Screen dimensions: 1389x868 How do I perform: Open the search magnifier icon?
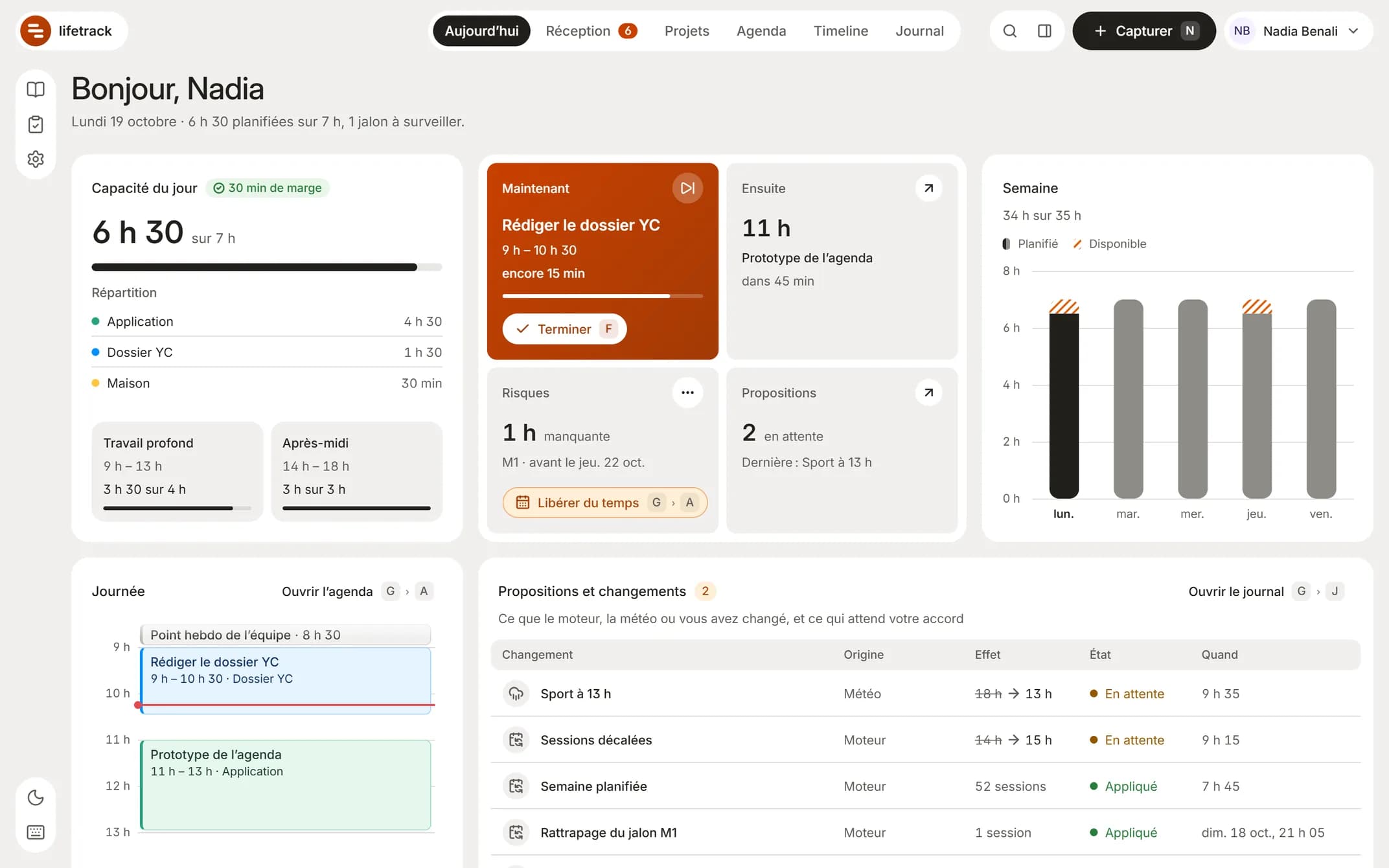pos(1009,30)
